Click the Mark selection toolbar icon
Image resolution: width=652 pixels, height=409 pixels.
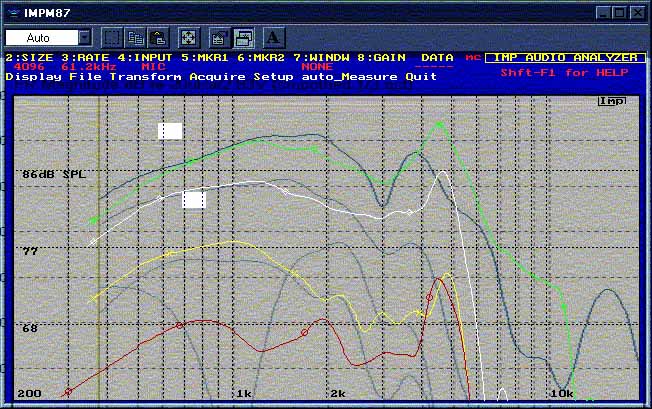pyautogui.click(x=111, y=38)
